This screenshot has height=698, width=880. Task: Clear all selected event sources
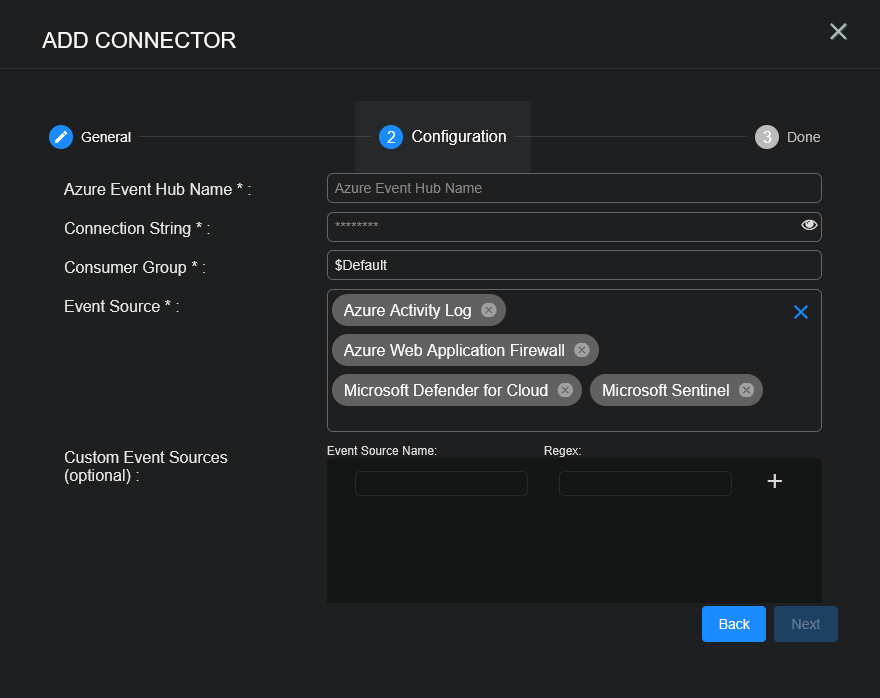800,312
